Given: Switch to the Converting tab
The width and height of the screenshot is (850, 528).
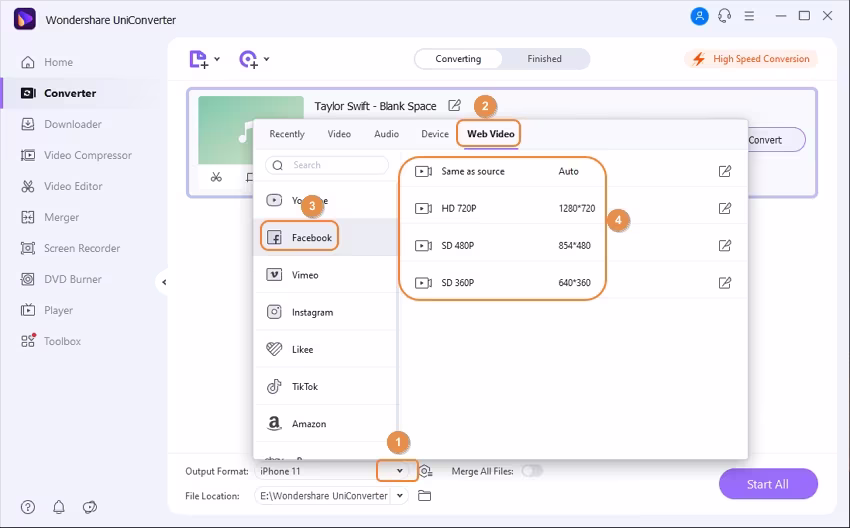Looking at the screenshot, I should pyautogui.click(x=458, y=59).
